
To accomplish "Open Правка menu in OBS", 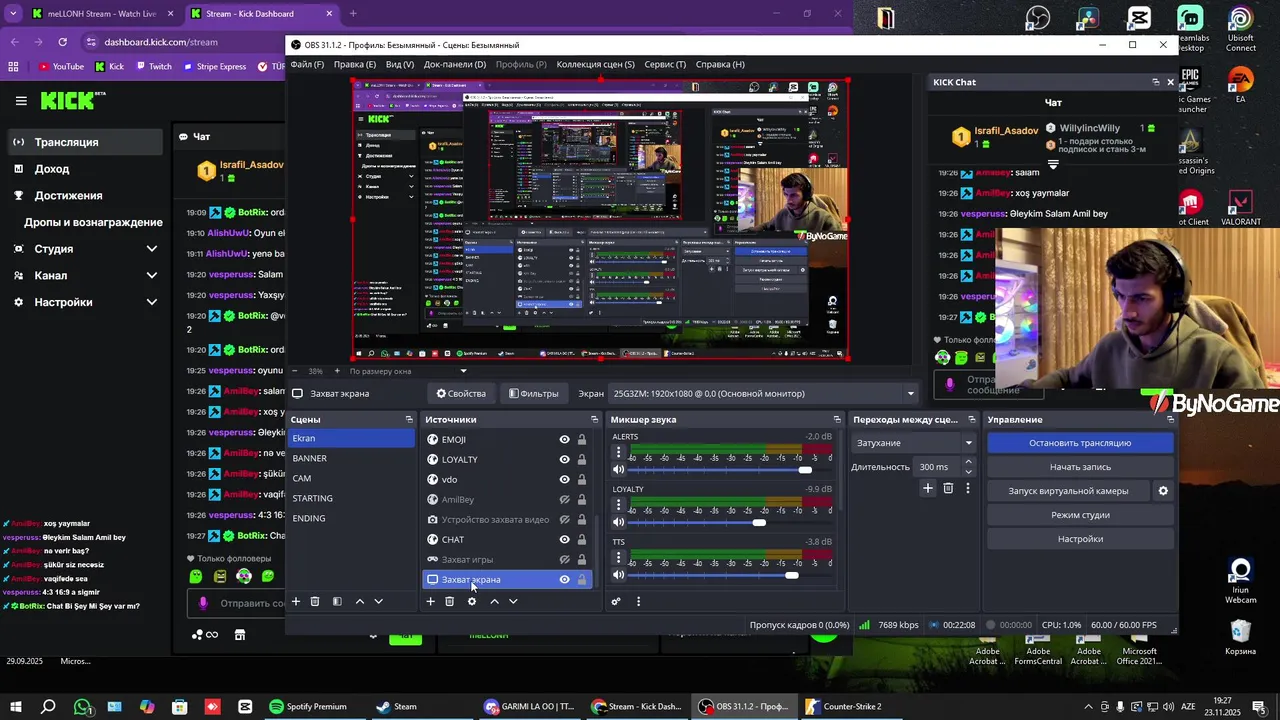I will pos(355,64).
